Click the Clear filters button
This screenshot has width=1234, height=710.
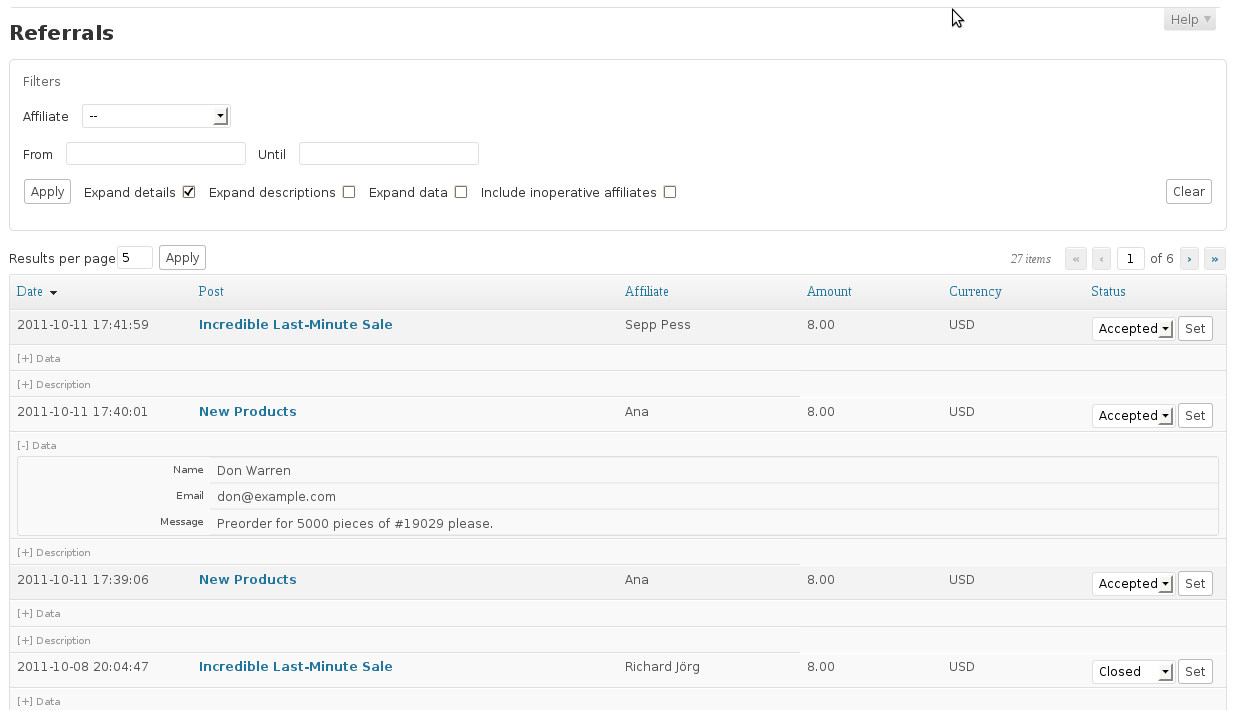pos(1189,192)
